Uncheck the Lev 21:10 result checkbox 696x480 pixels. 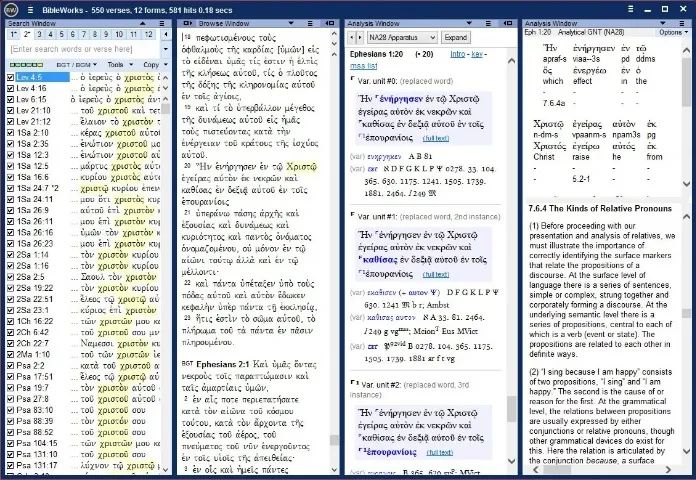pos(11,111)
